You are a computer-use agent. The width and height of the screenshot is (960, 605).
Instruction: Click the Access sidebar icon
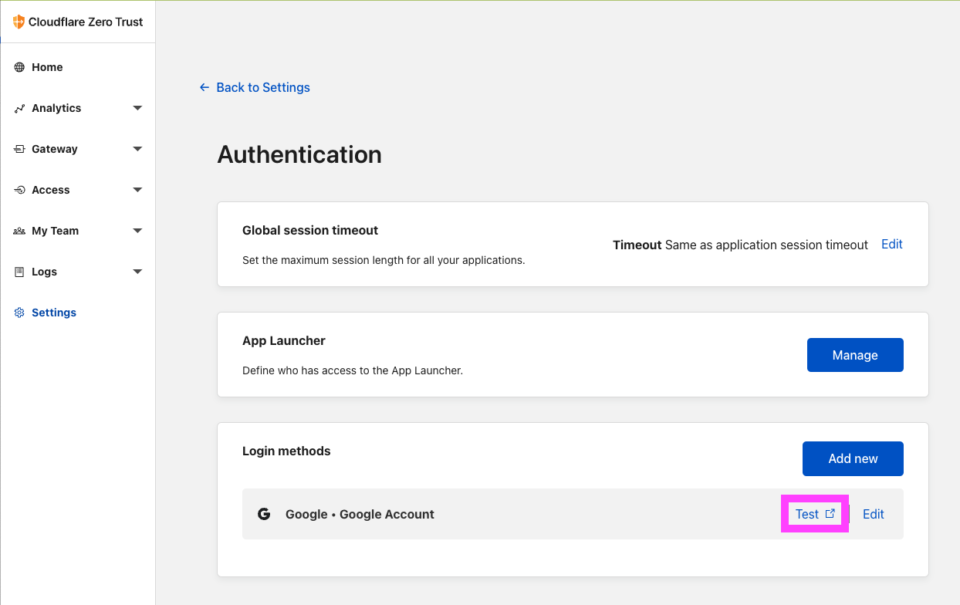coord(19,190)
